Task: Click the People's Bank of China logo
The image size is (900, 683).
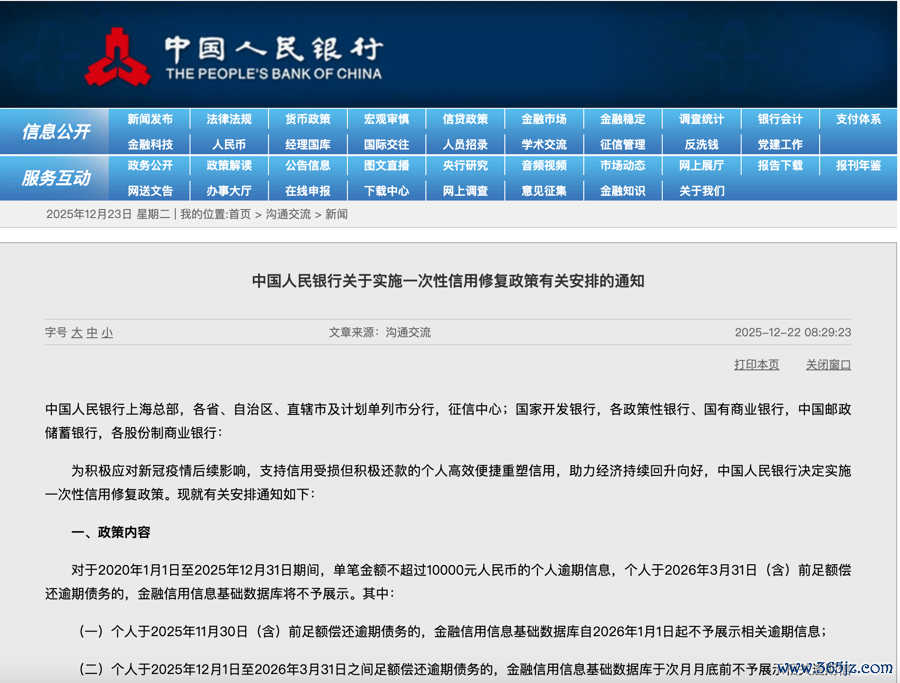Action: [x=118, y=56]
